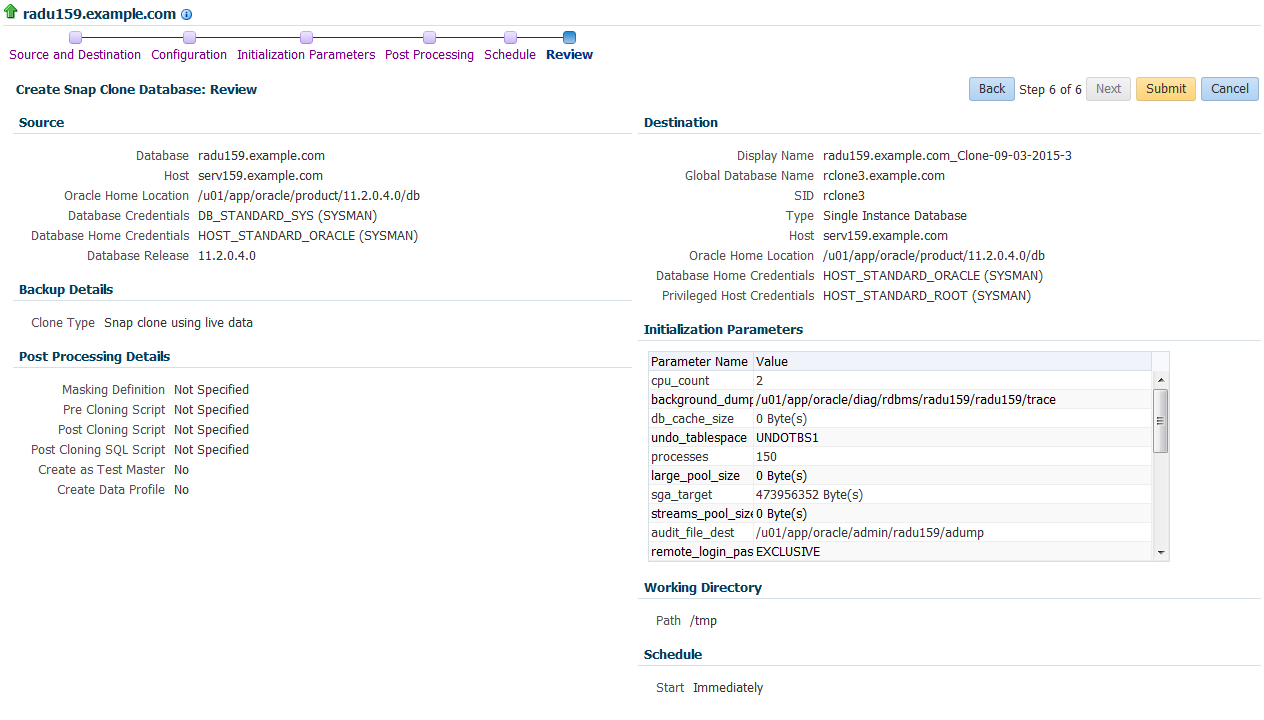Click the green up-arrow database status icon
Image resolution: width=1264 pixels, height=720 pixels.
[11, 14]
